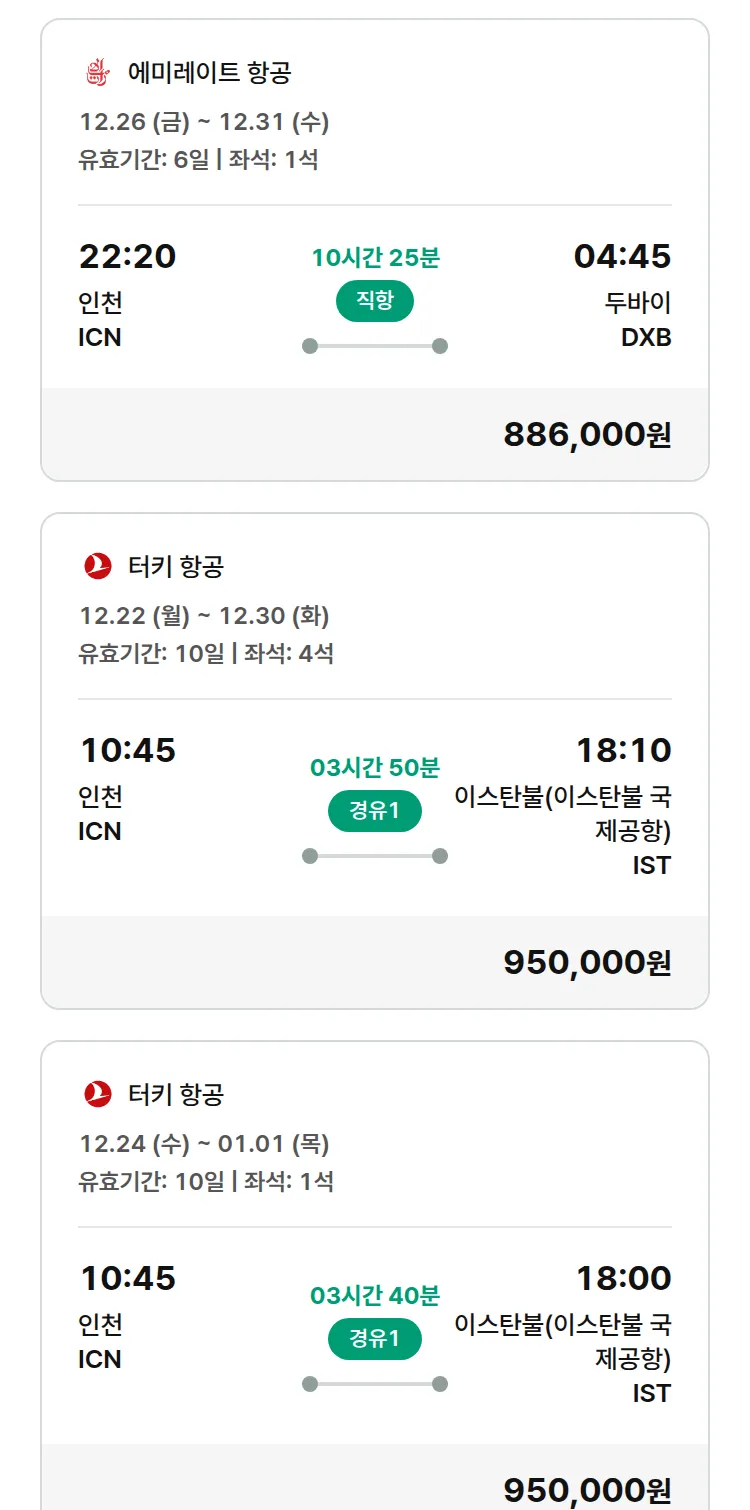Viewport: 750px width, 1510px height.
Task: Click the Emirates airline logo icon
Action: (97, 73)
